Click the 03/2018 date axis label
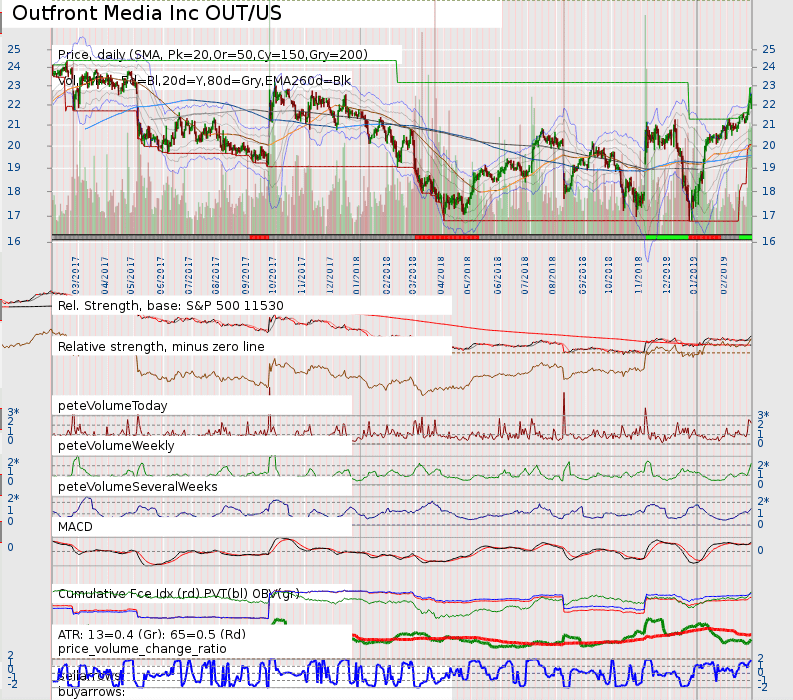Viewport: 793px width, 700px height. point(413,276)
